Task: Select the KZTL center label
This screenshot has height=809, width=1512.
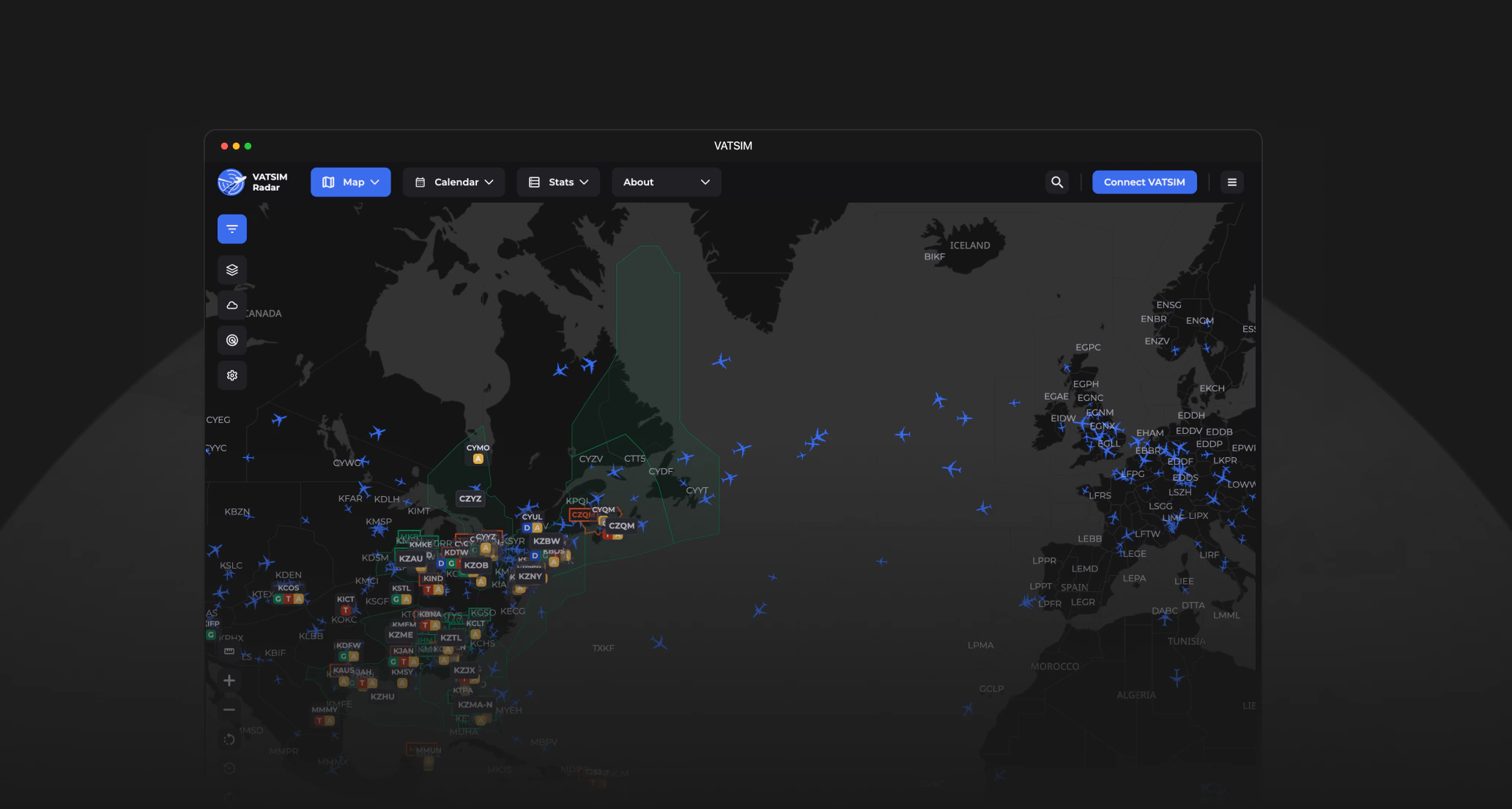Action: click(451, 638)
